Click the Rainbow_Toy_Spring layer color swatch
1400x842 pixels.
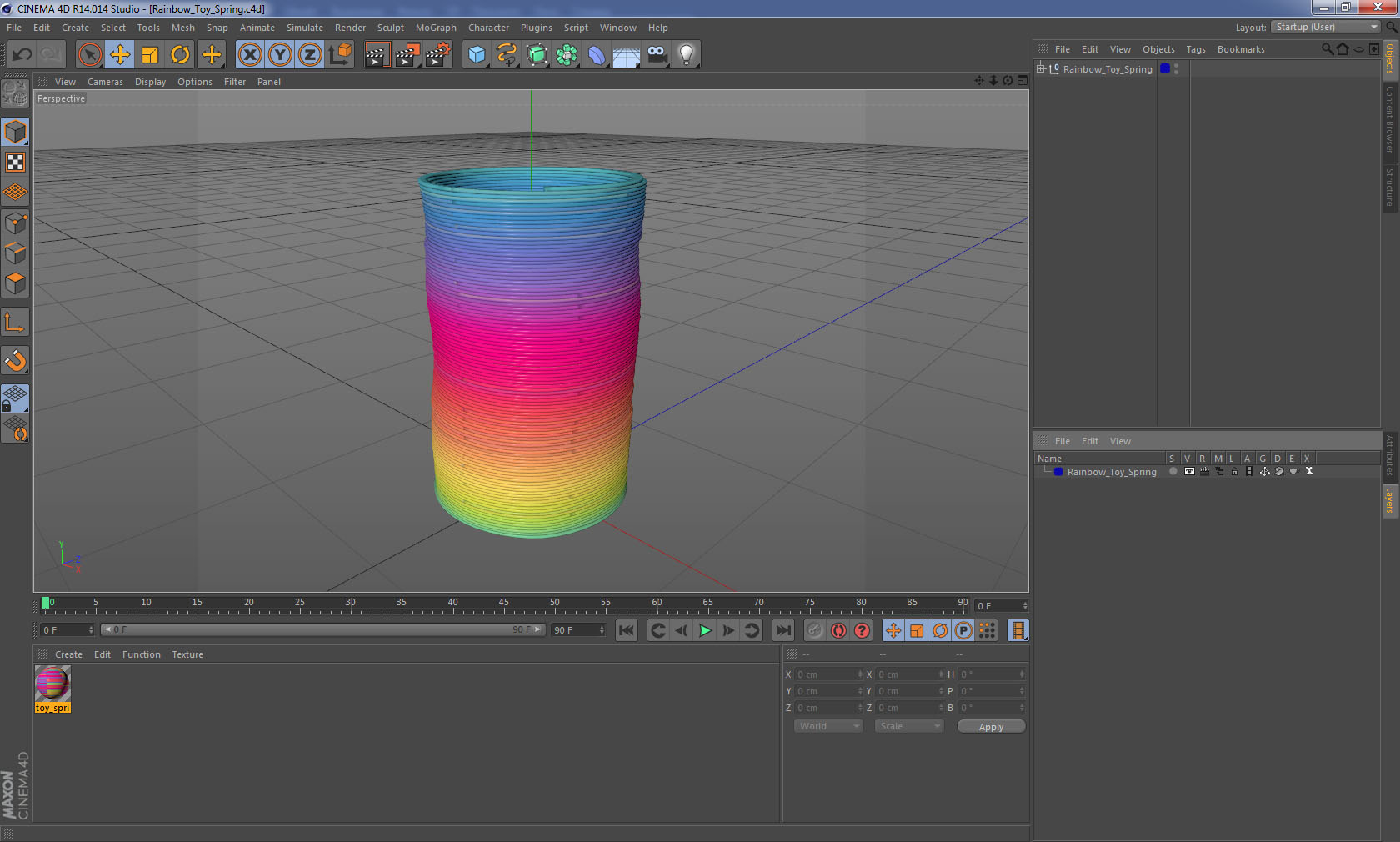[1058, 472]
